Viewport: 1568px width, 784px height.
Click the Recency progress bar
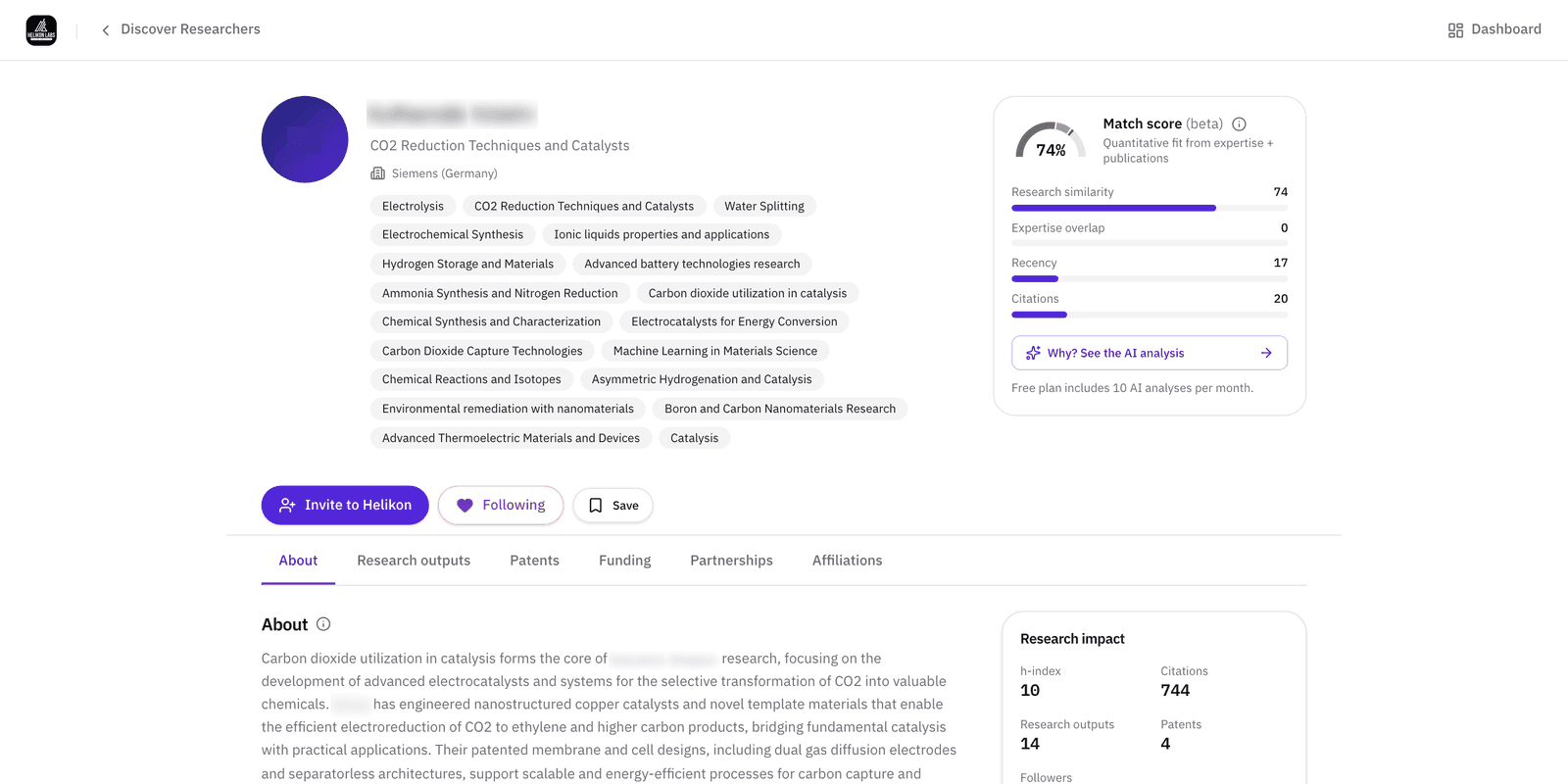(x=1150, y=279)
